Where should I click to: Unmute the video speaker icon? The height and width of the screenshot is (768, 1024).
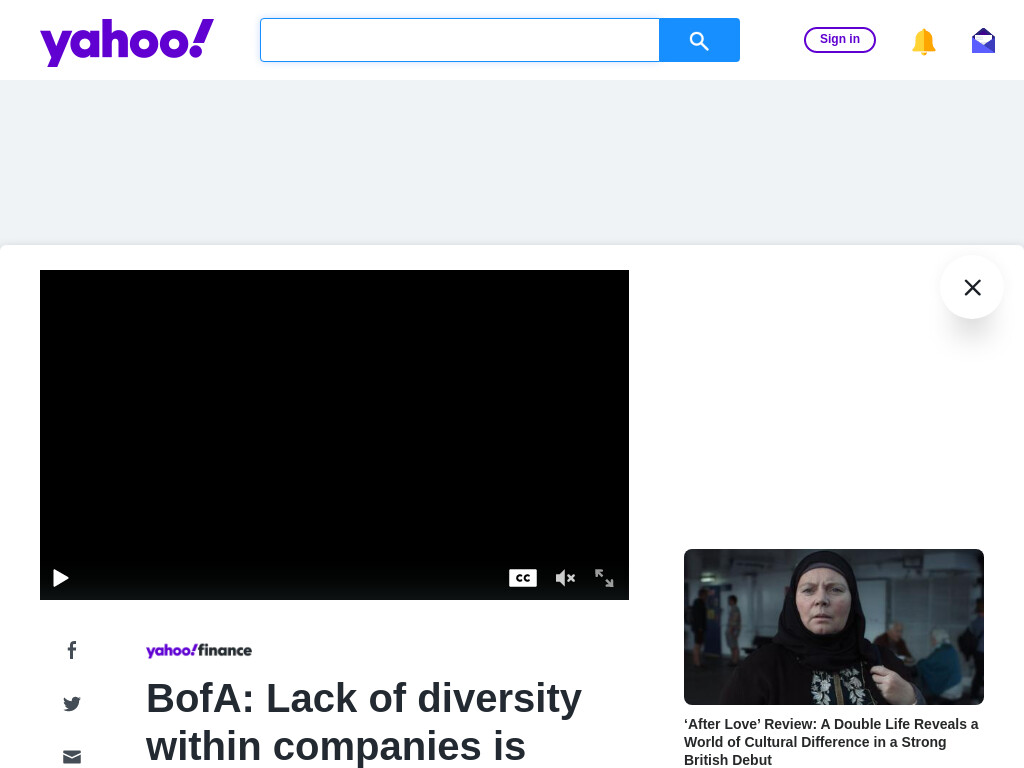565,578
